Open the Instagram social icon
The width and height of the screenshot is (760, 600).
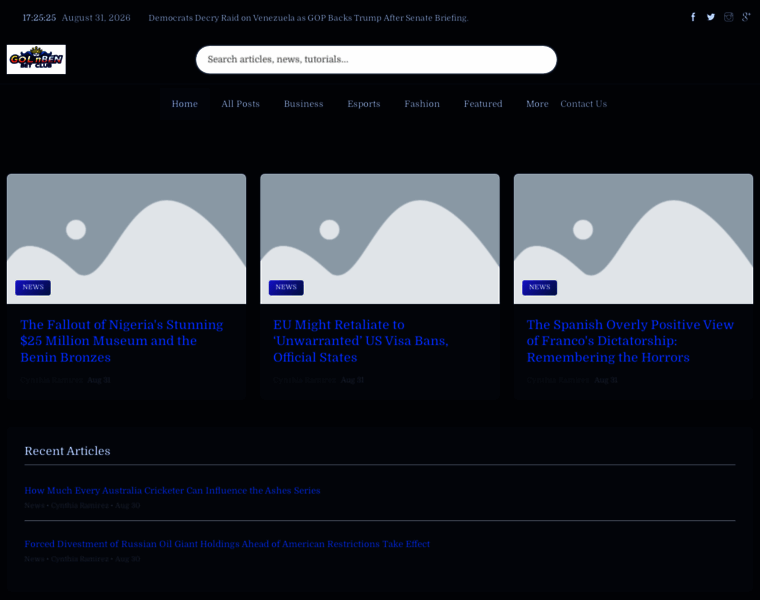pyautogui.click(x=728, y=17)
